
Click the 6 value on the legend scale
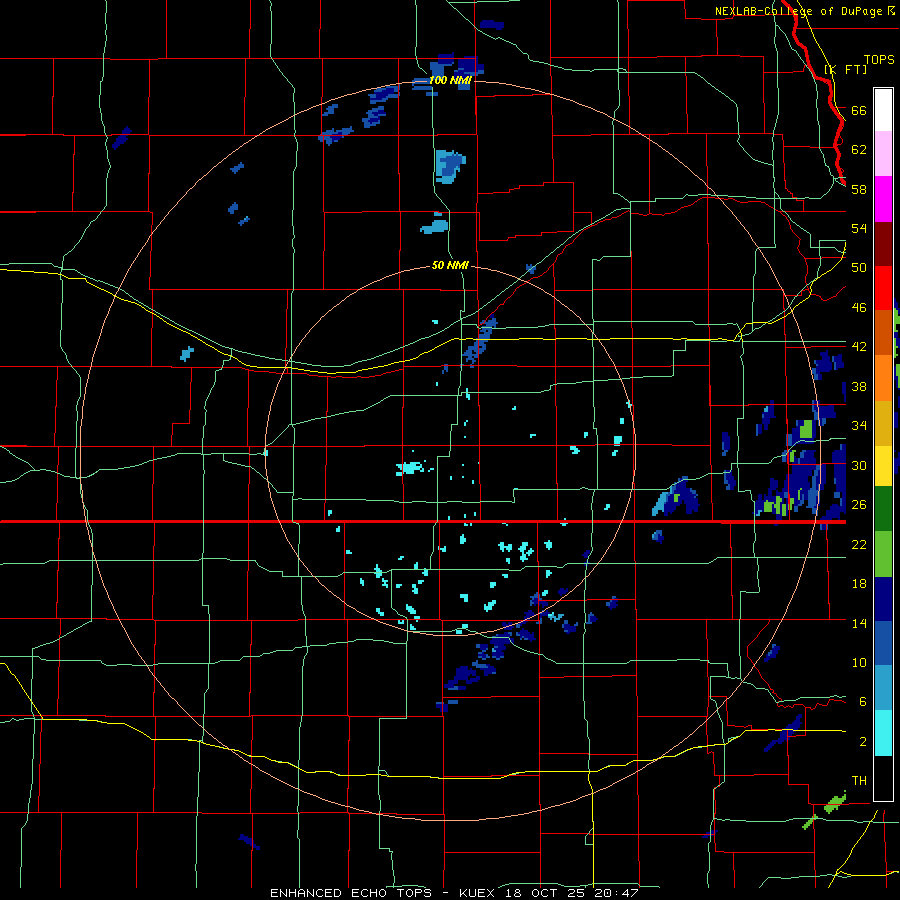coord(863,702)
